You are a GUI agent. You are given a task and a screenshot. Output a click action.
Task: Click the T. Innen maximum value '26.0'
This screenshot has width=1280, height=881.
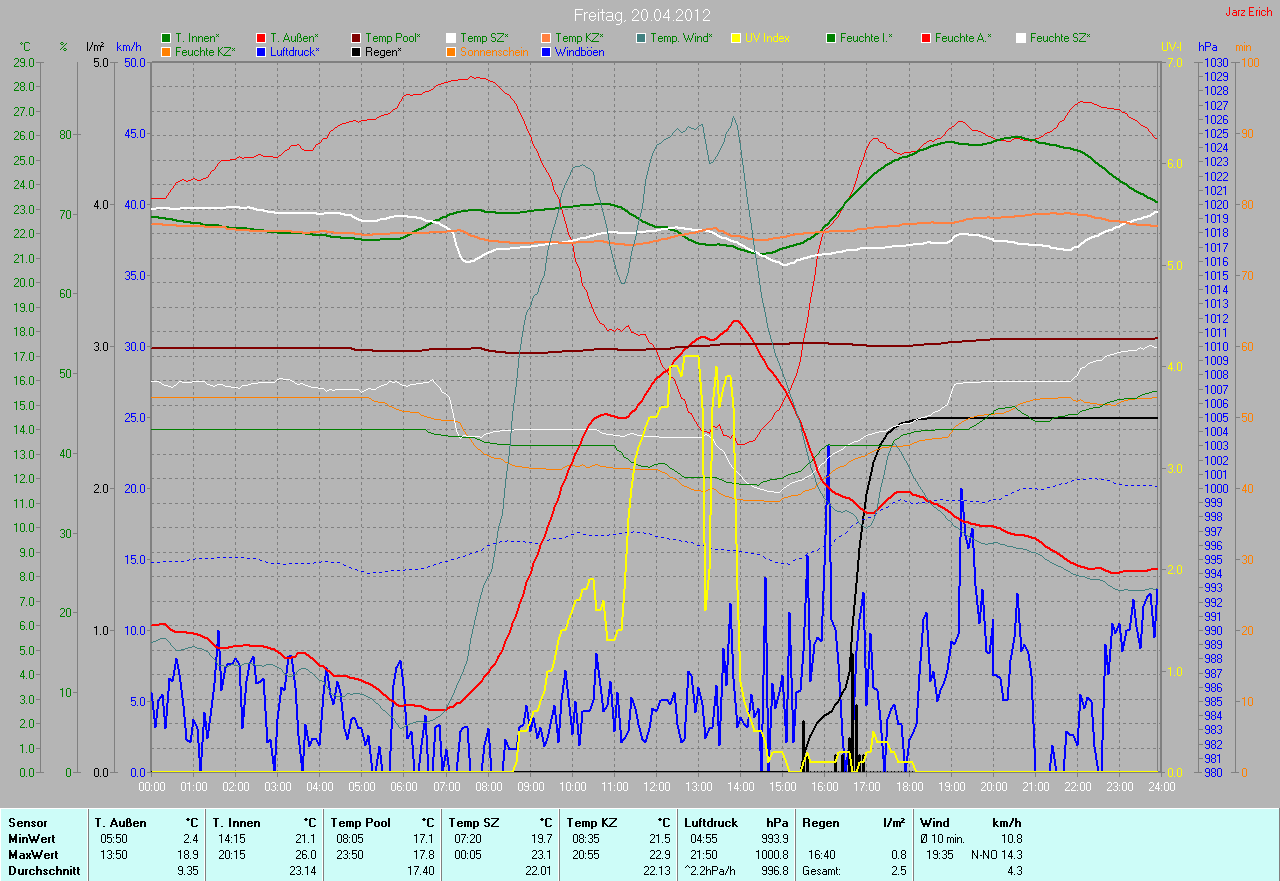click(304, 855)
